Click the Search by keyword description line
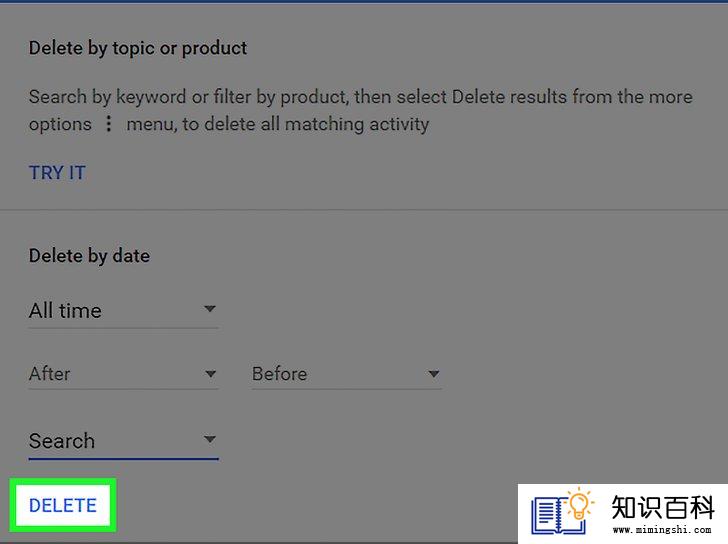 pyautogui.click(x=361, y=97)
